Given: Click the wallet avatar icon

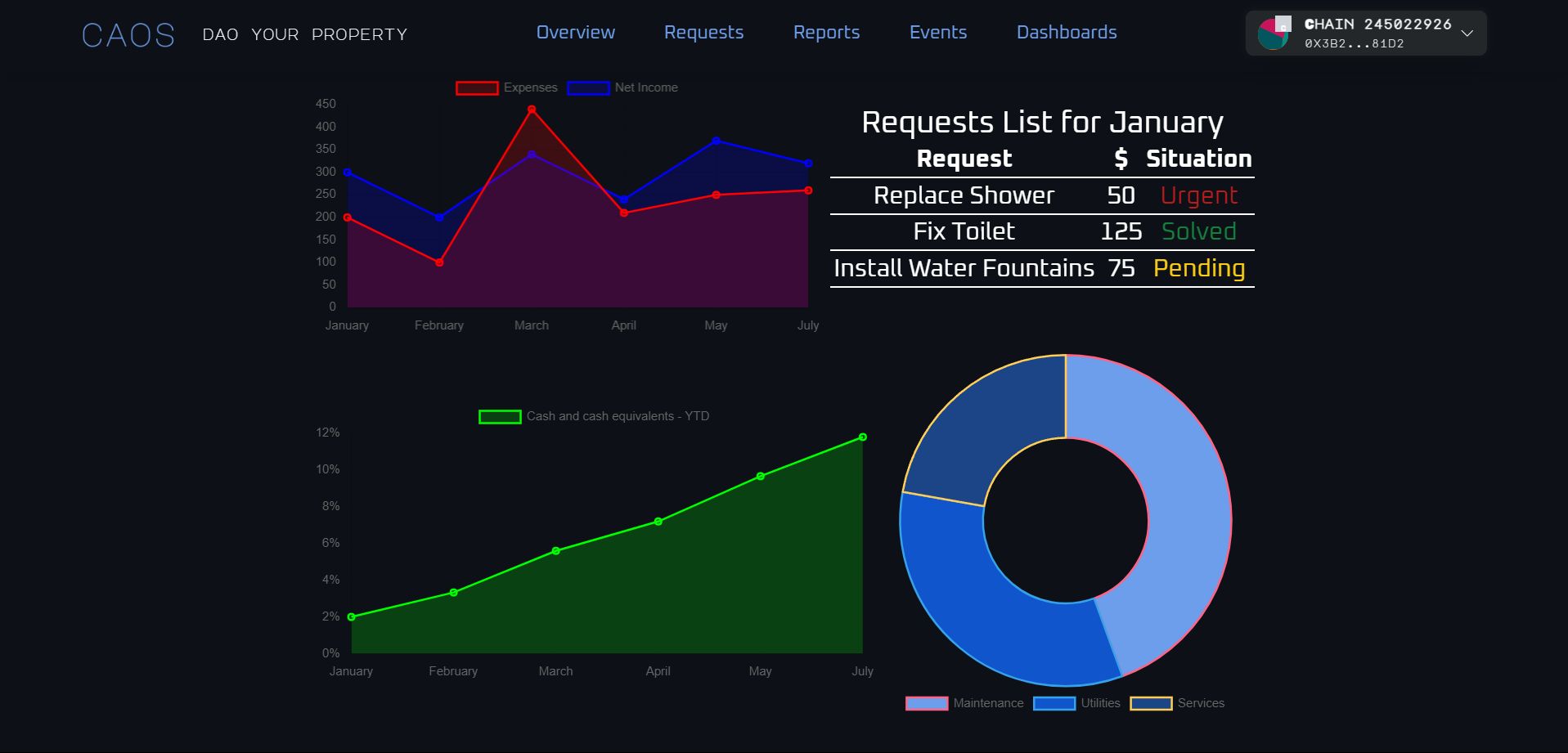Looking at the screenshot, I should pos(1274,34).
